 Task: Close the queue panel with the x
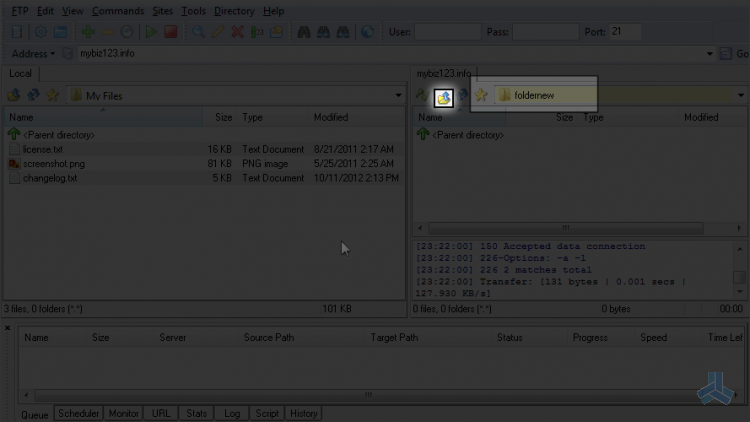coord(7,328)
